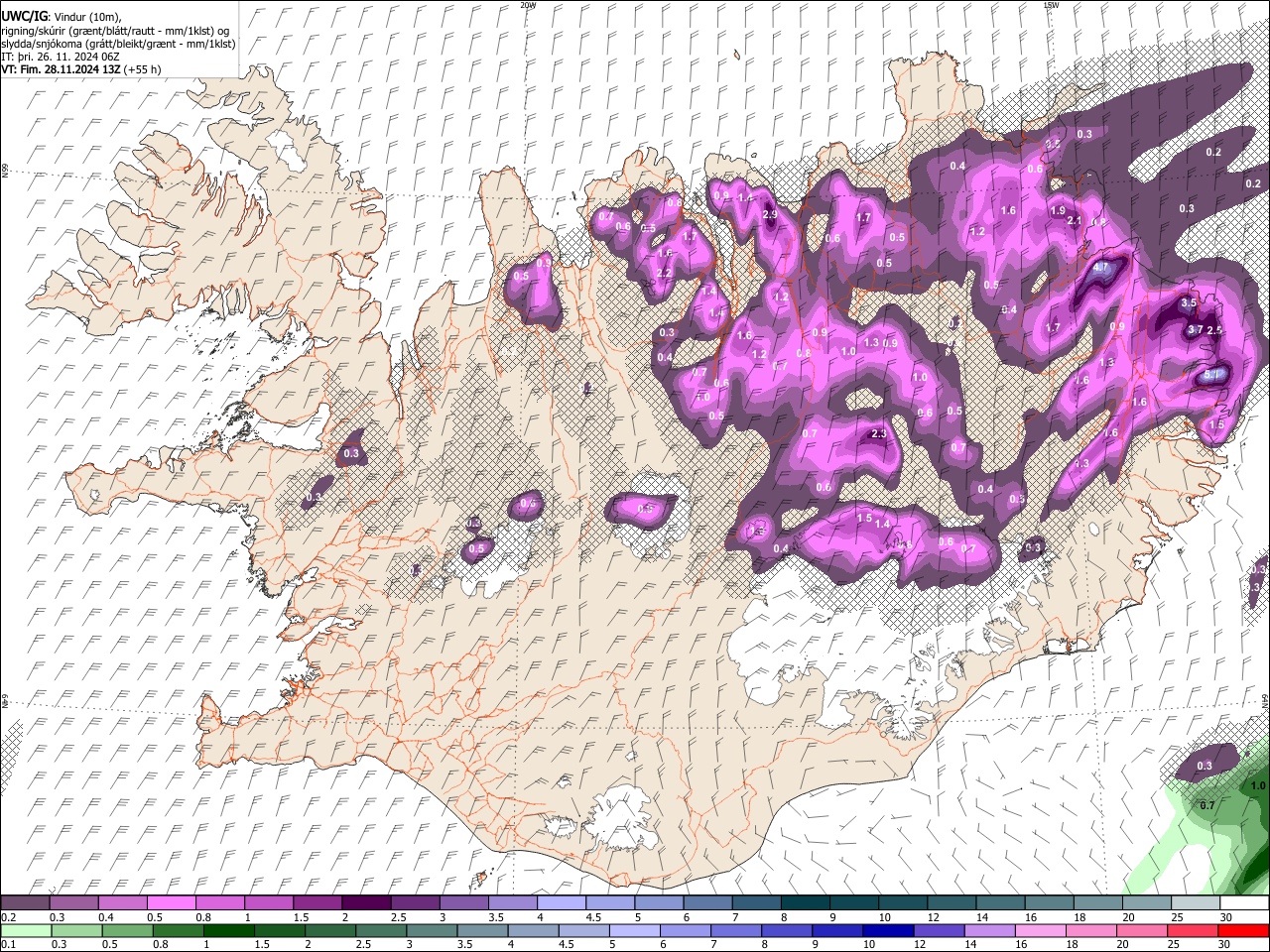This screenshot has width=1270, height=952.
Task: Click the 4.7 snowfall value on map
Action: coord(1099,267)
